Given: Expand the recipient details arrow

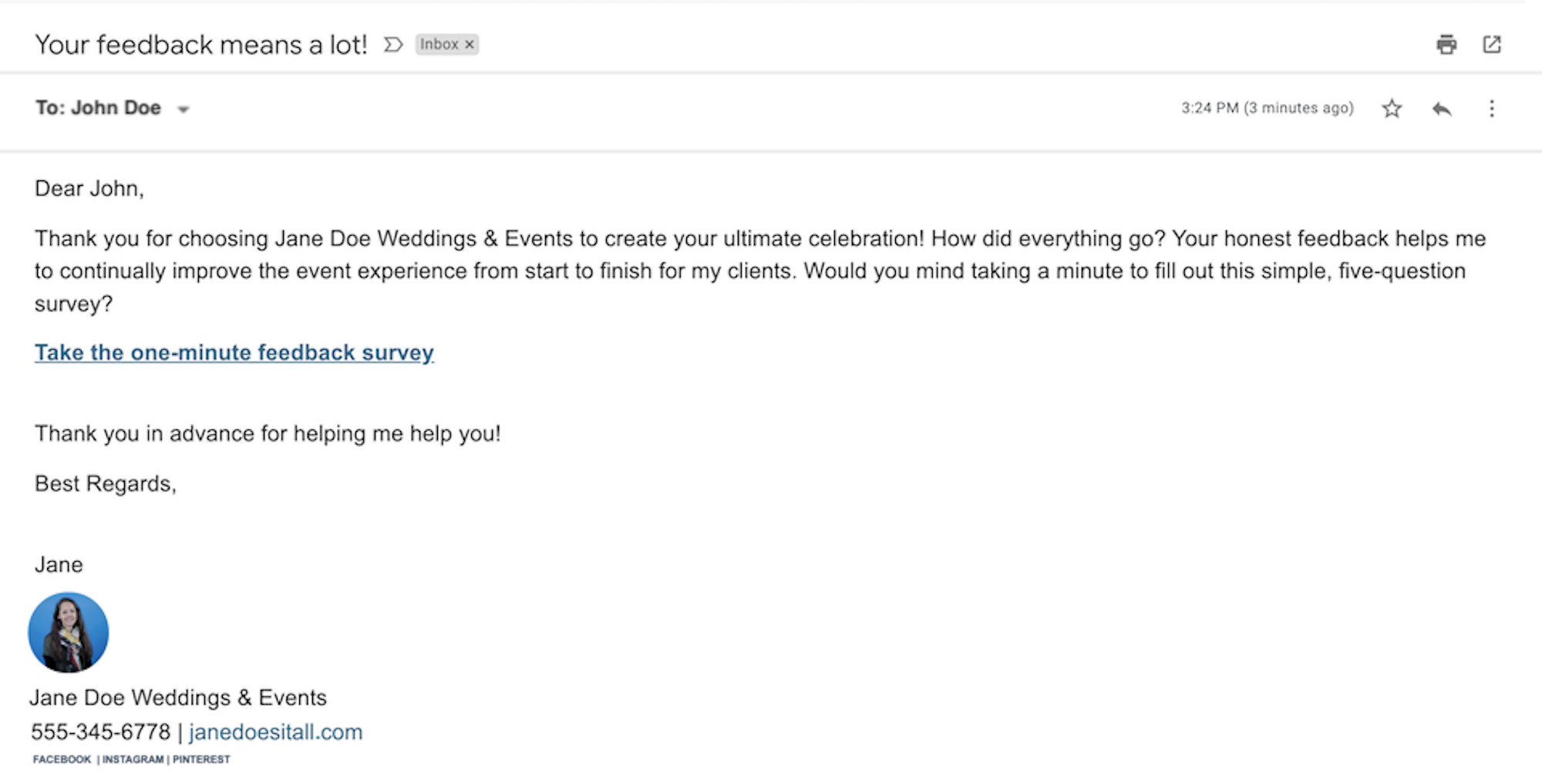Looking at the screenshot, I should pyautogui.click(x=183, y=109).
